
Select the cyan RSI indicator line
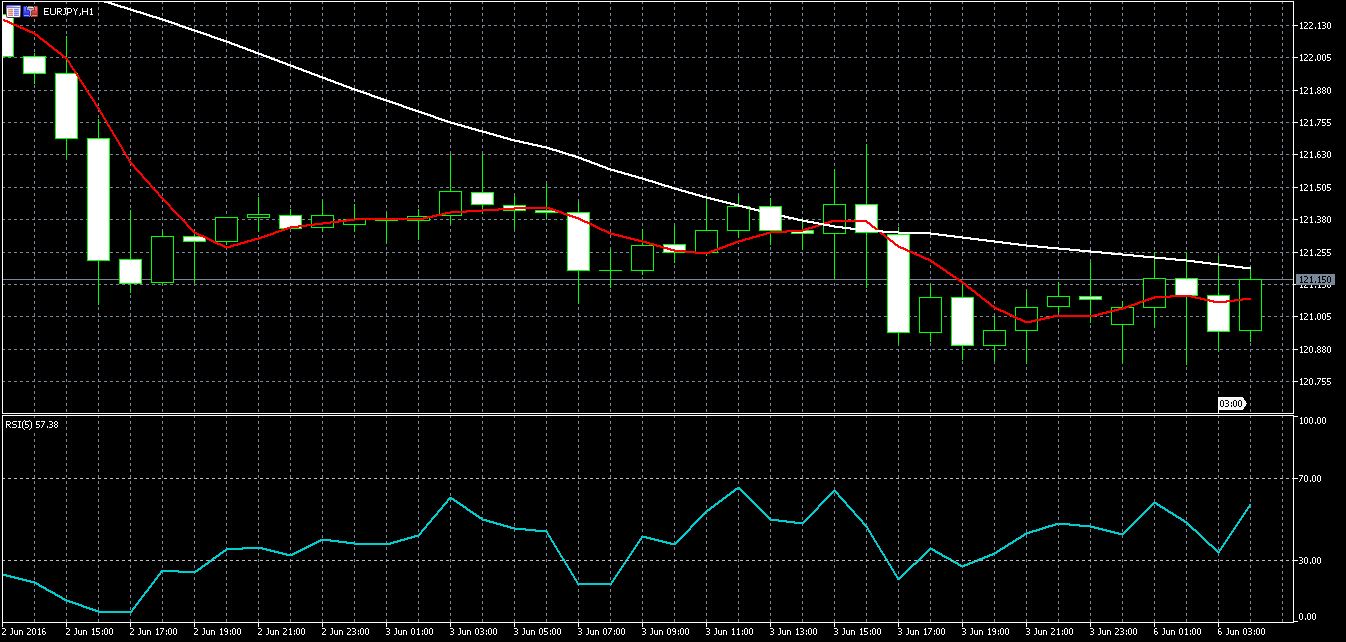(x=450, y=498)
